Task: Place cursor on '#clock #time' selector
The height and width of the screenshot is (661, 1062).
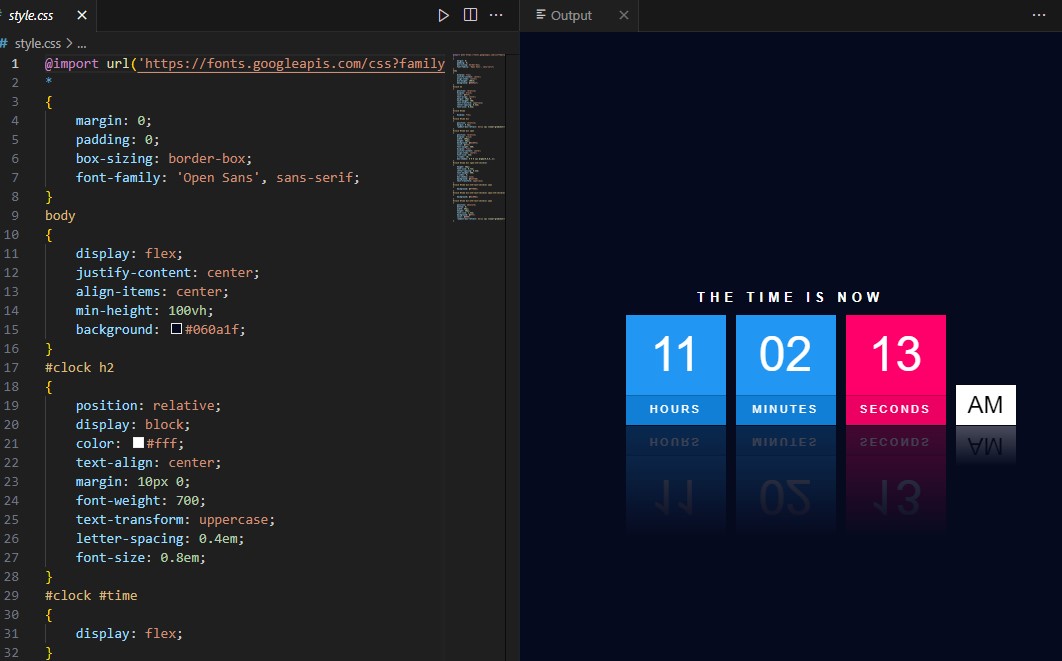Action: pyautogui.click(x=91, y=595)
